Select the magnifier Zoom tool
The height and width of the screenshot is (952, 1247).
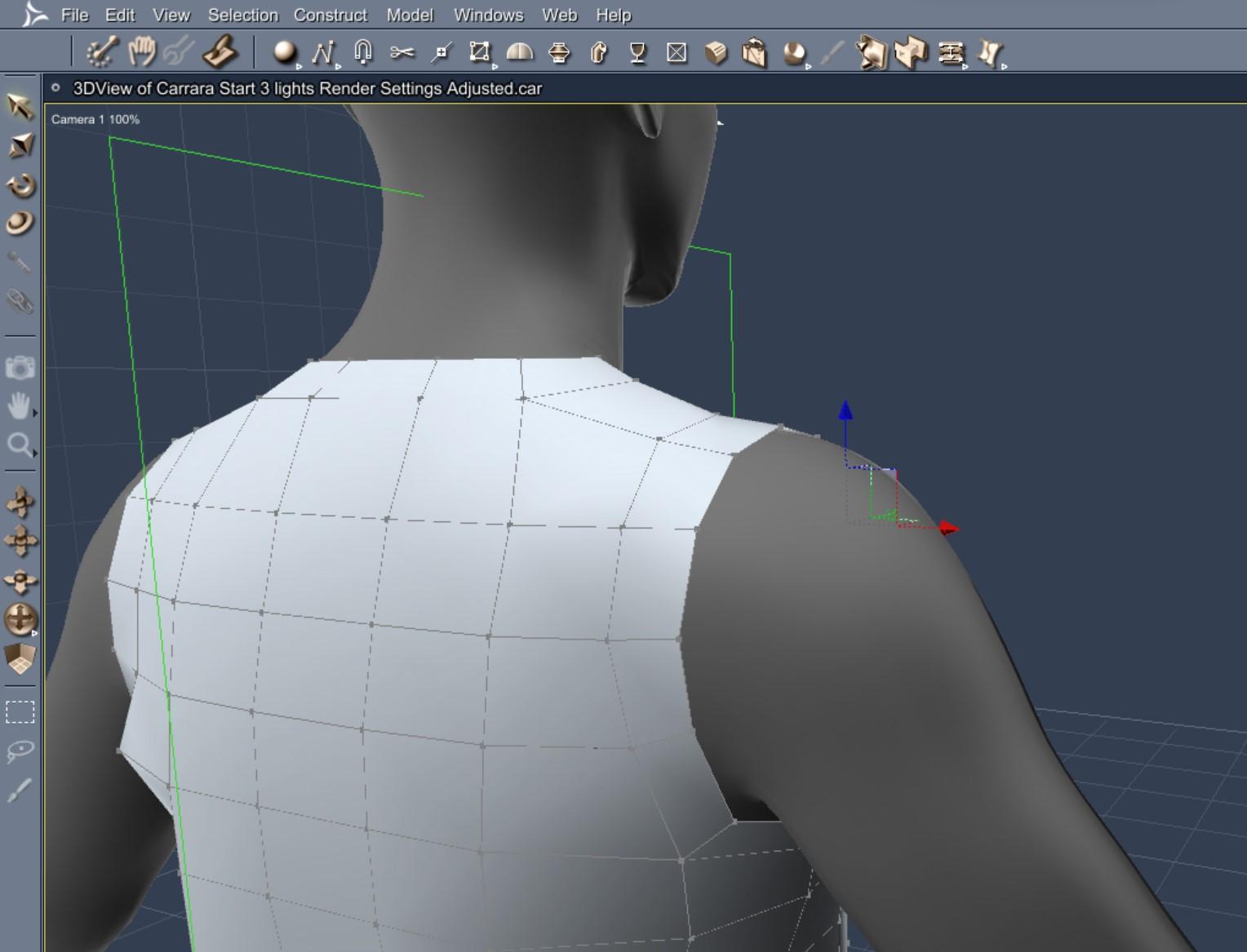tap(19, 445)
